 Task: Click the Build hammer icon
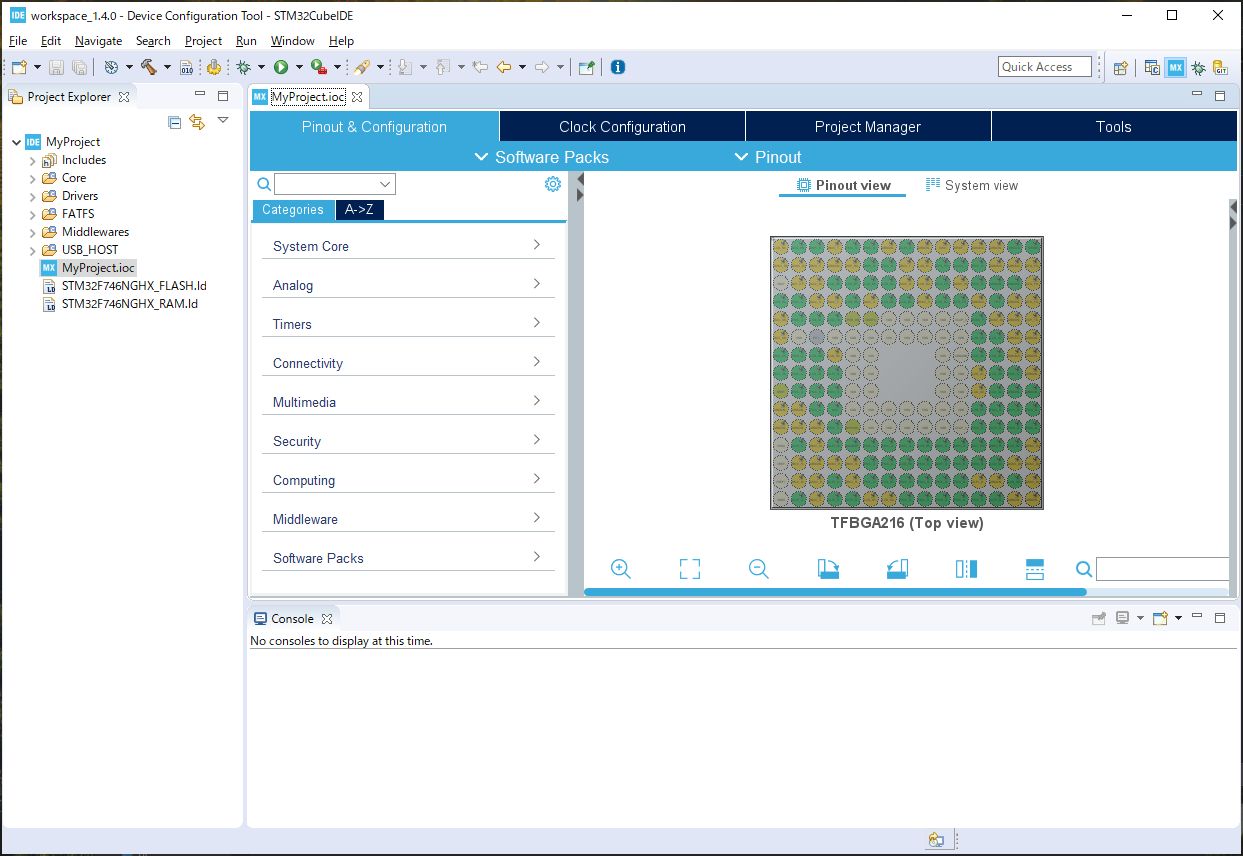tap(149, 67)
